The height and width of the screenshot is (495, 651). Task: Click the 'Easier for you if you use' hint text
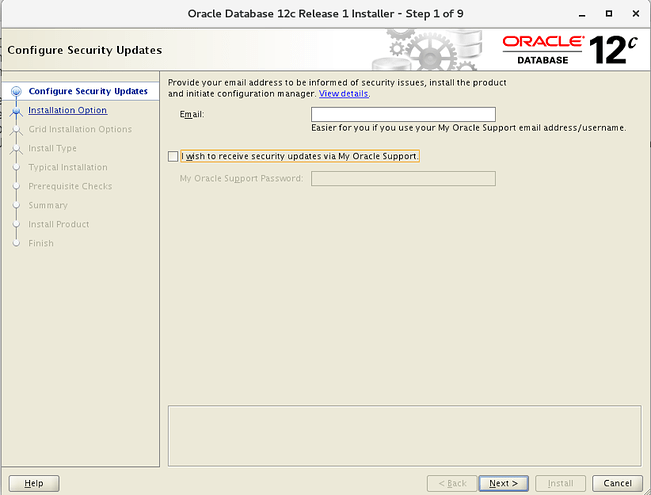[x=468, y=128]
